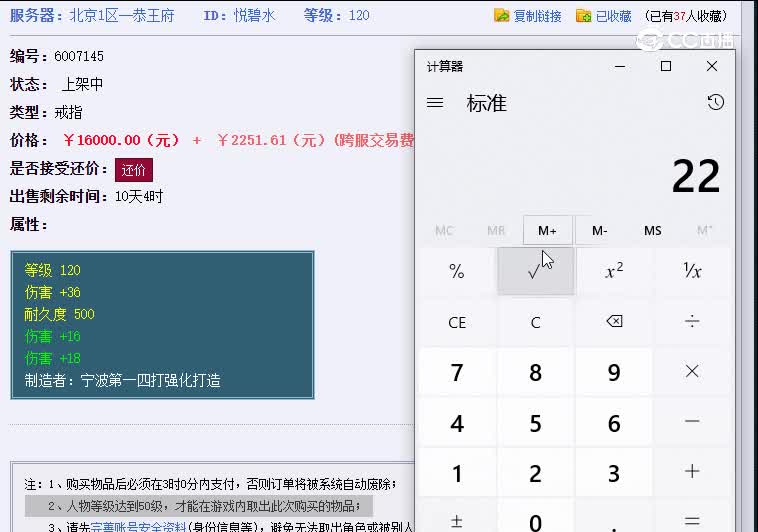The image size is (758, 532).
Task: Click server name 北京1区一恭王府
Action: [x=122, y=15]
